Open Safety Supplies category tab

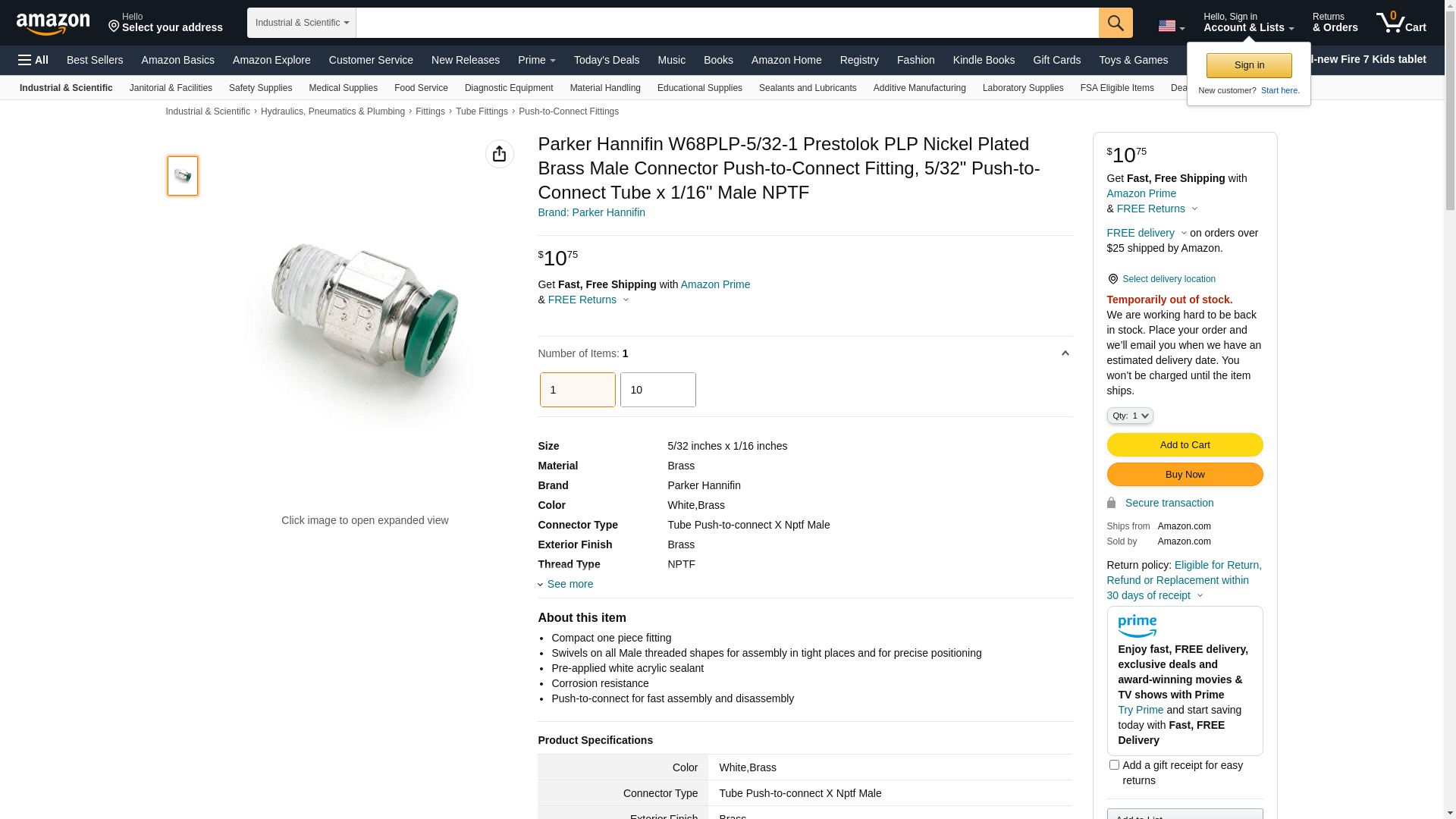[x=260, y=88]
